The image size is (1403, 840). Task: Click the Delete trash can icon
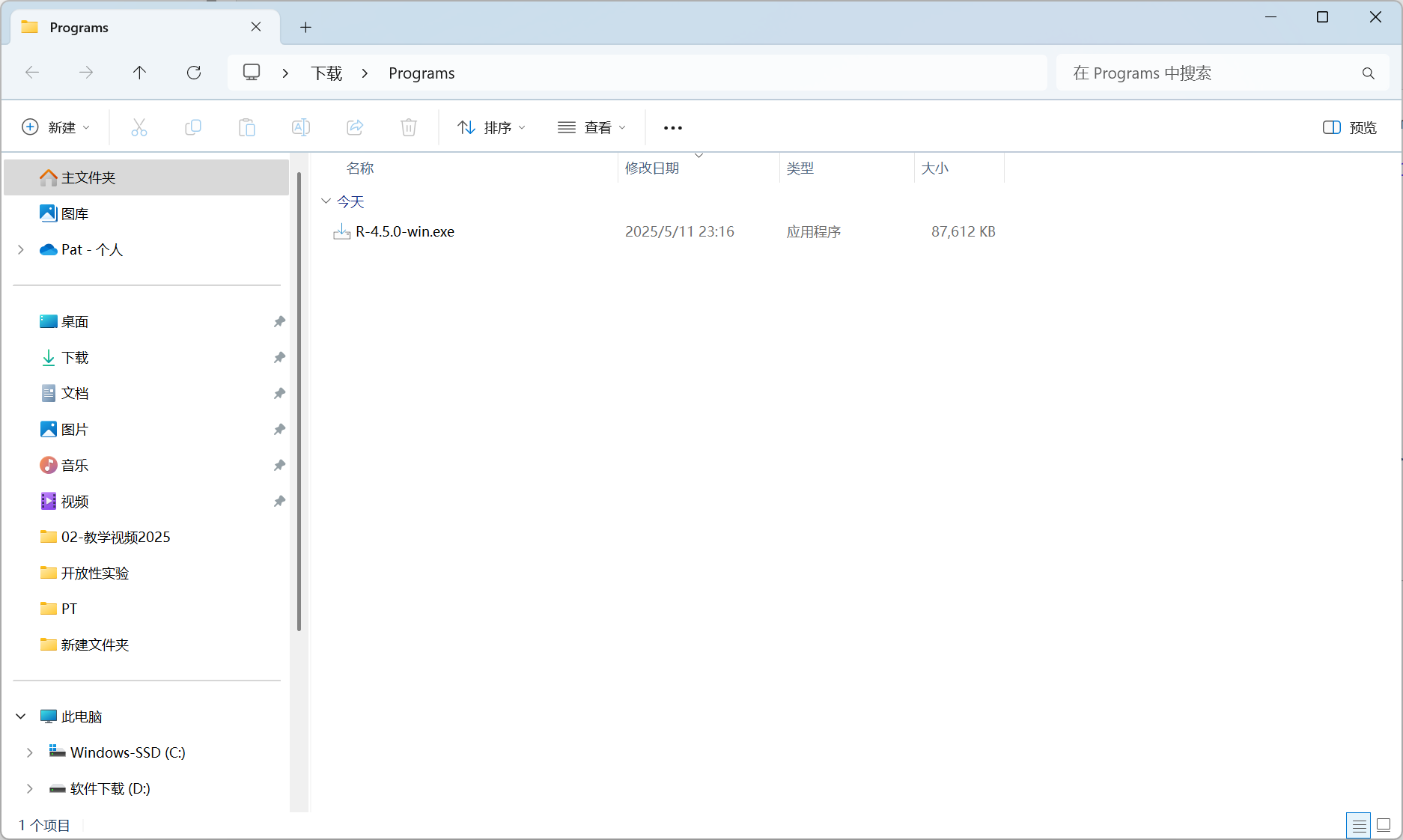[x=409, y=127]
